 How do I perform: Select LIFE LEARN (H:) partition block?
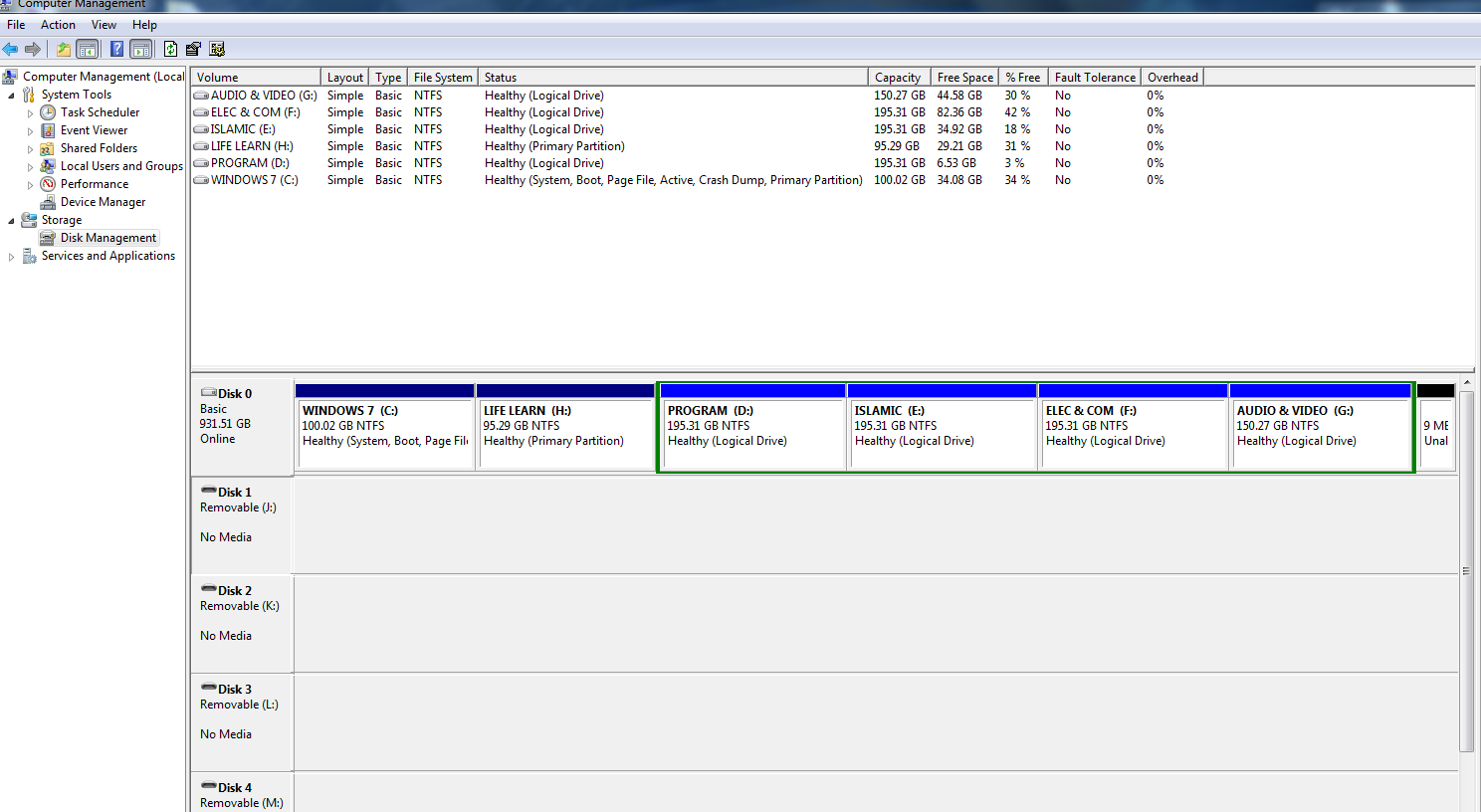tap(565, 427)
